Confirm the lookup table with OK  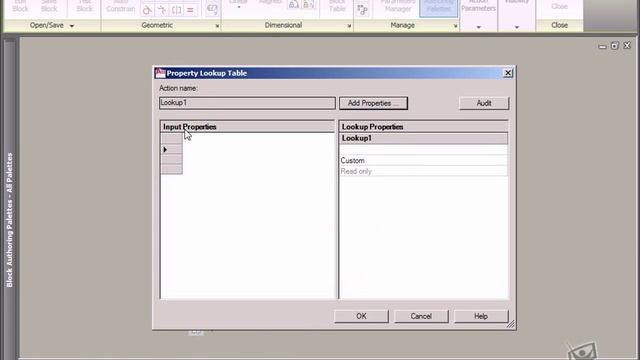[361, 316]
